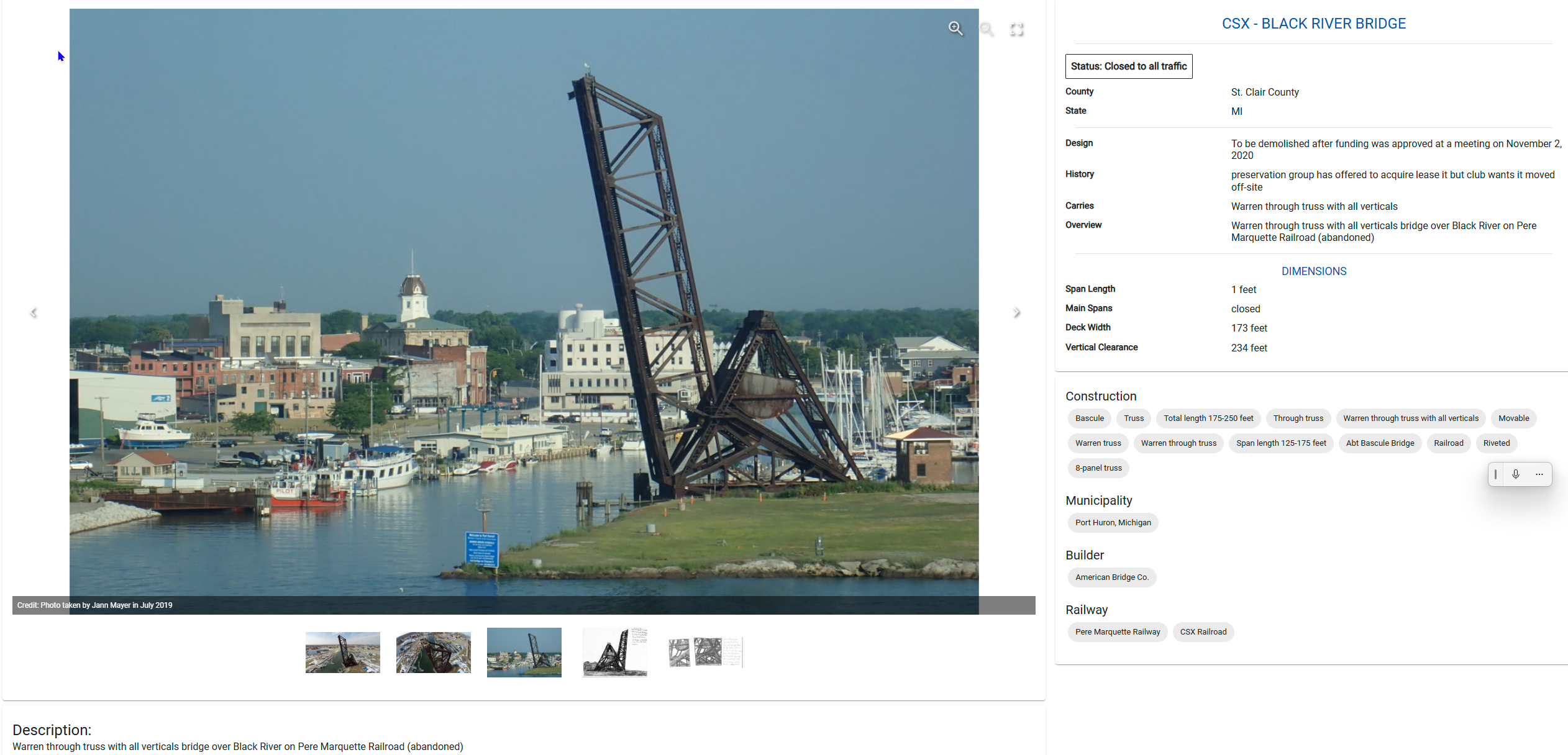The height and width of the screenshot is (755, 1568).
Task: Click the zoom-out magnifier icon
Action: pyautogui.click(x=987, y=29)
